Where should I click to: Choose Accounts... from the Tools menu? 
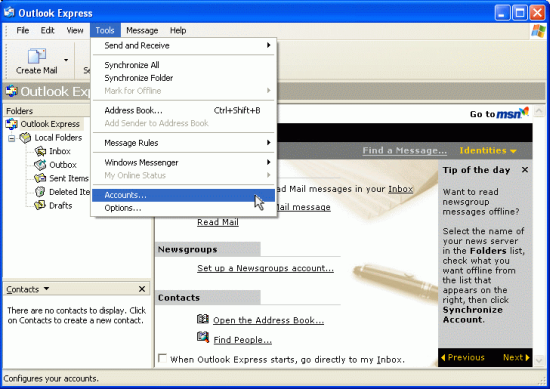point(183,195)
